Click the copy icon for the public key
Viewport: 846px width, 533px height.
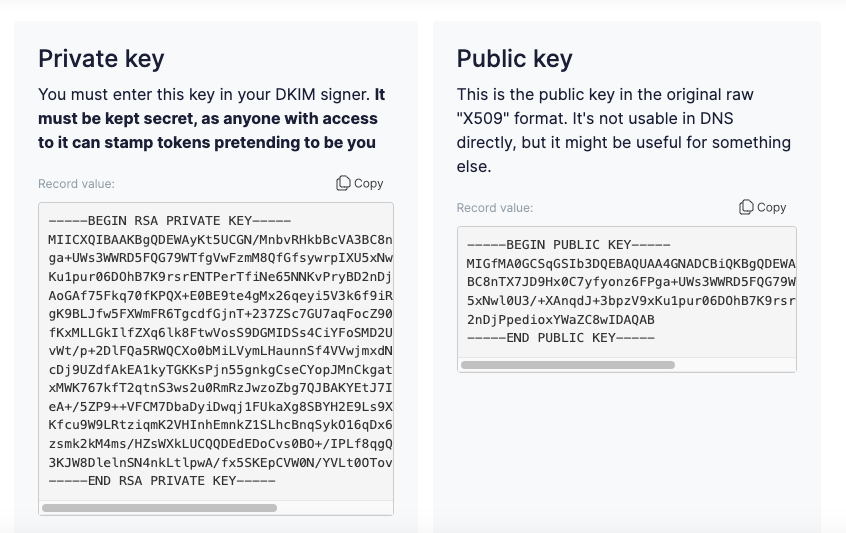[x=746, y=207]
